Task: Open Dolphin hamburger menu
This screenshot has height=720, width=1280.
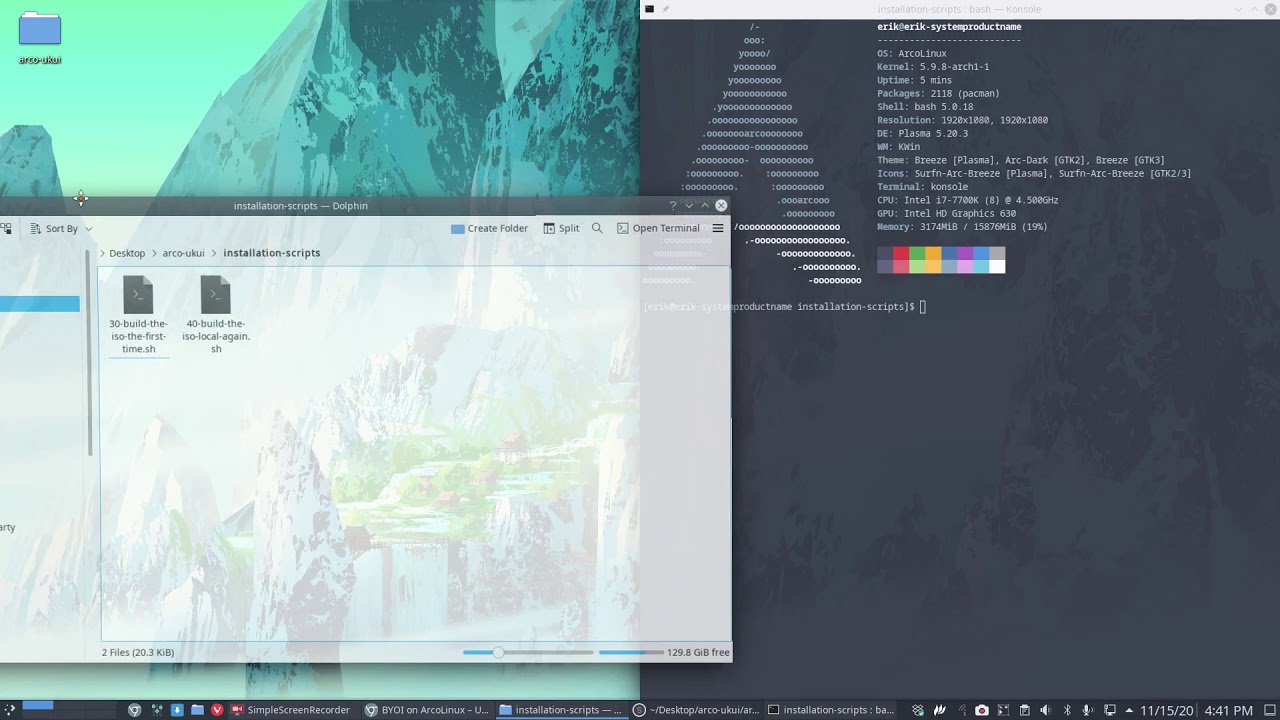Action: coord(717,228)
